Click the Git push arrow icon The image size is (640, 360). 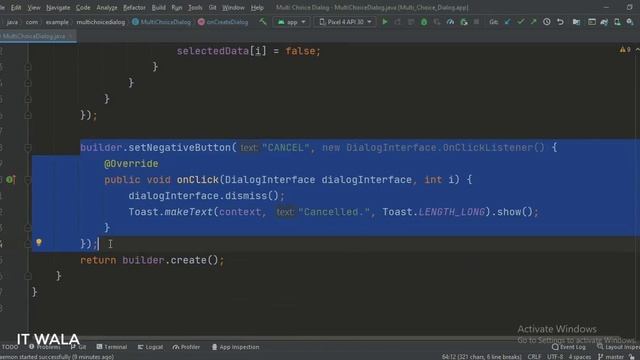click(x=533, y=22)
